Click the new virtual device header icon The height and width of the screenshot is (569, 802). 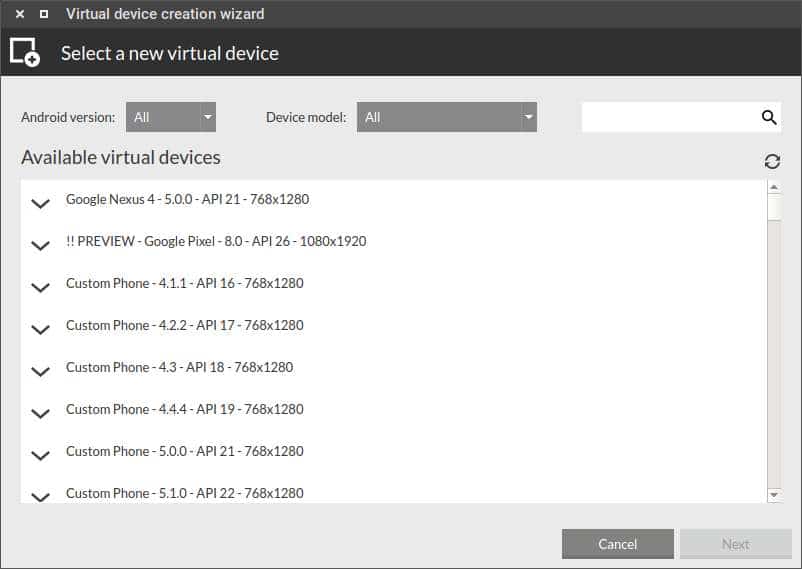[x=25, y=52]
